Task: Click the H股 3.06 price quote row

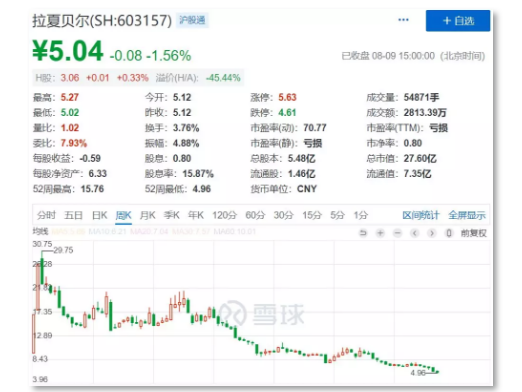Action: coord(138,78)
